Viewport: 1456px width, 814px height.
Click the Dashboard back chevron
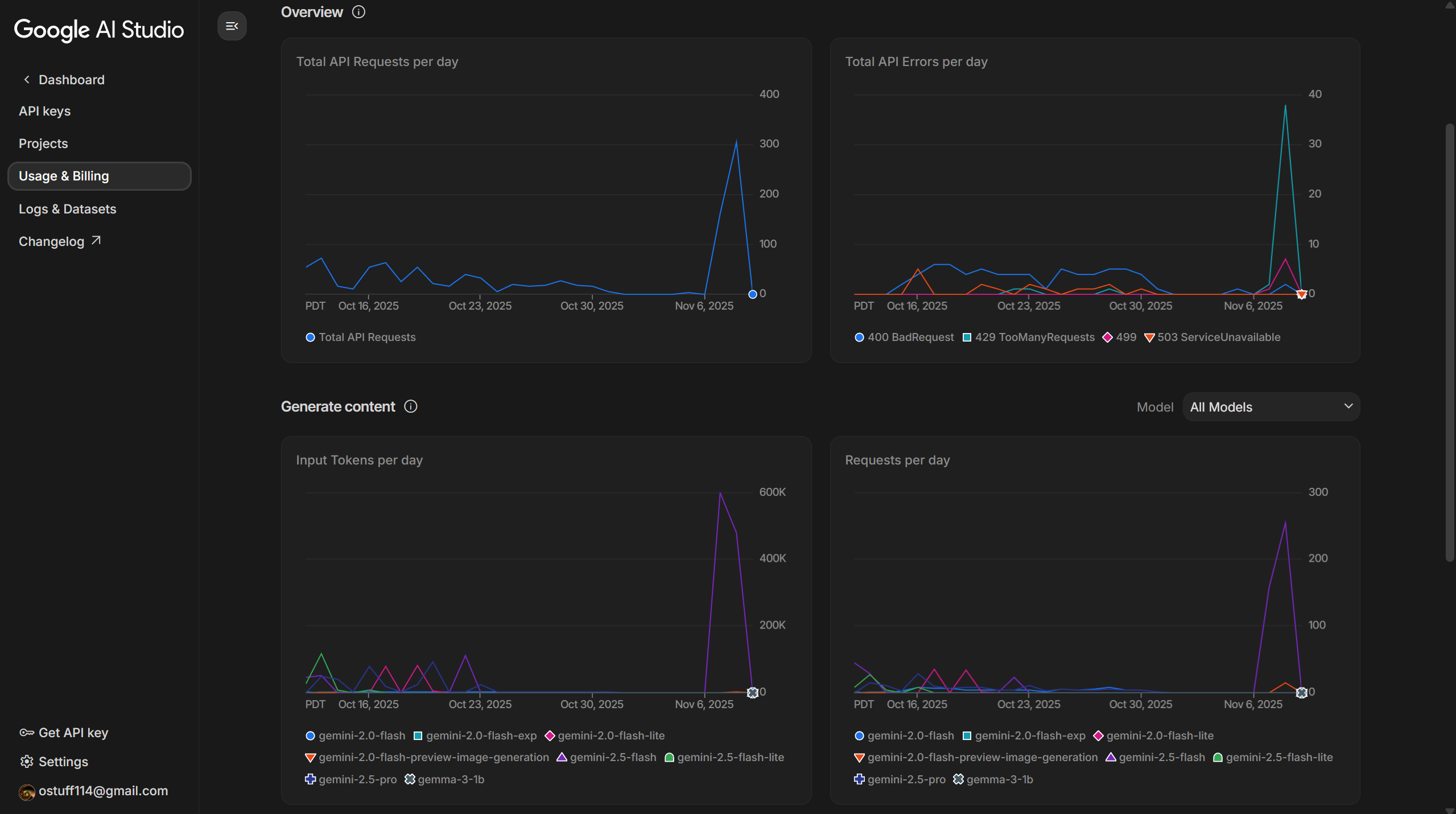[x=27, y=80]
